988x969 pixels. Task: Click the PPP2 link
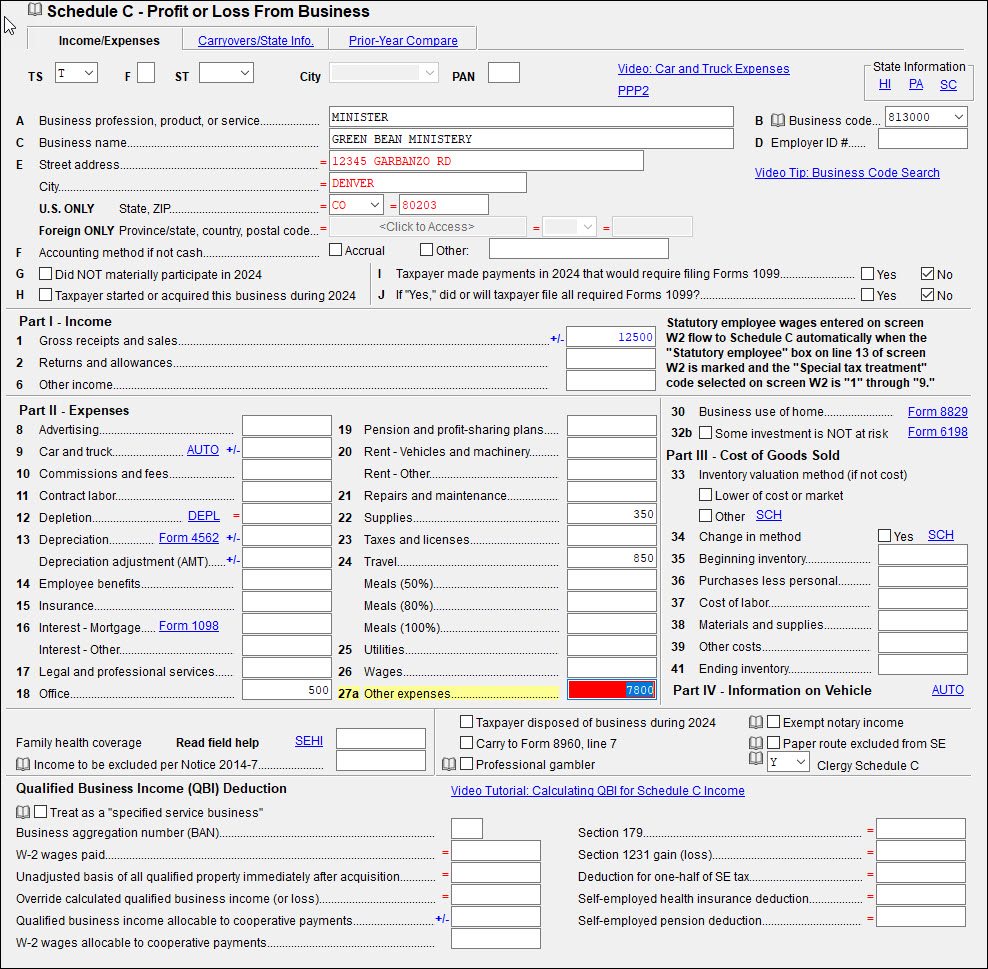point(633,91)
